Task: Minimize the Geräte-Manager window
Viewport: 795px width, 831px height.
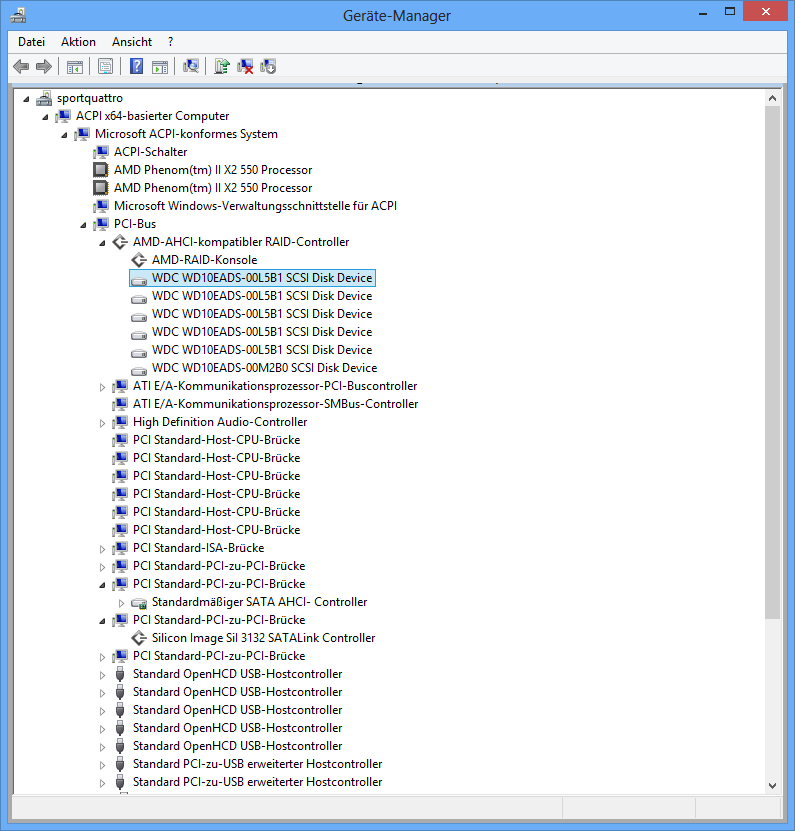Action: [703, 12]
